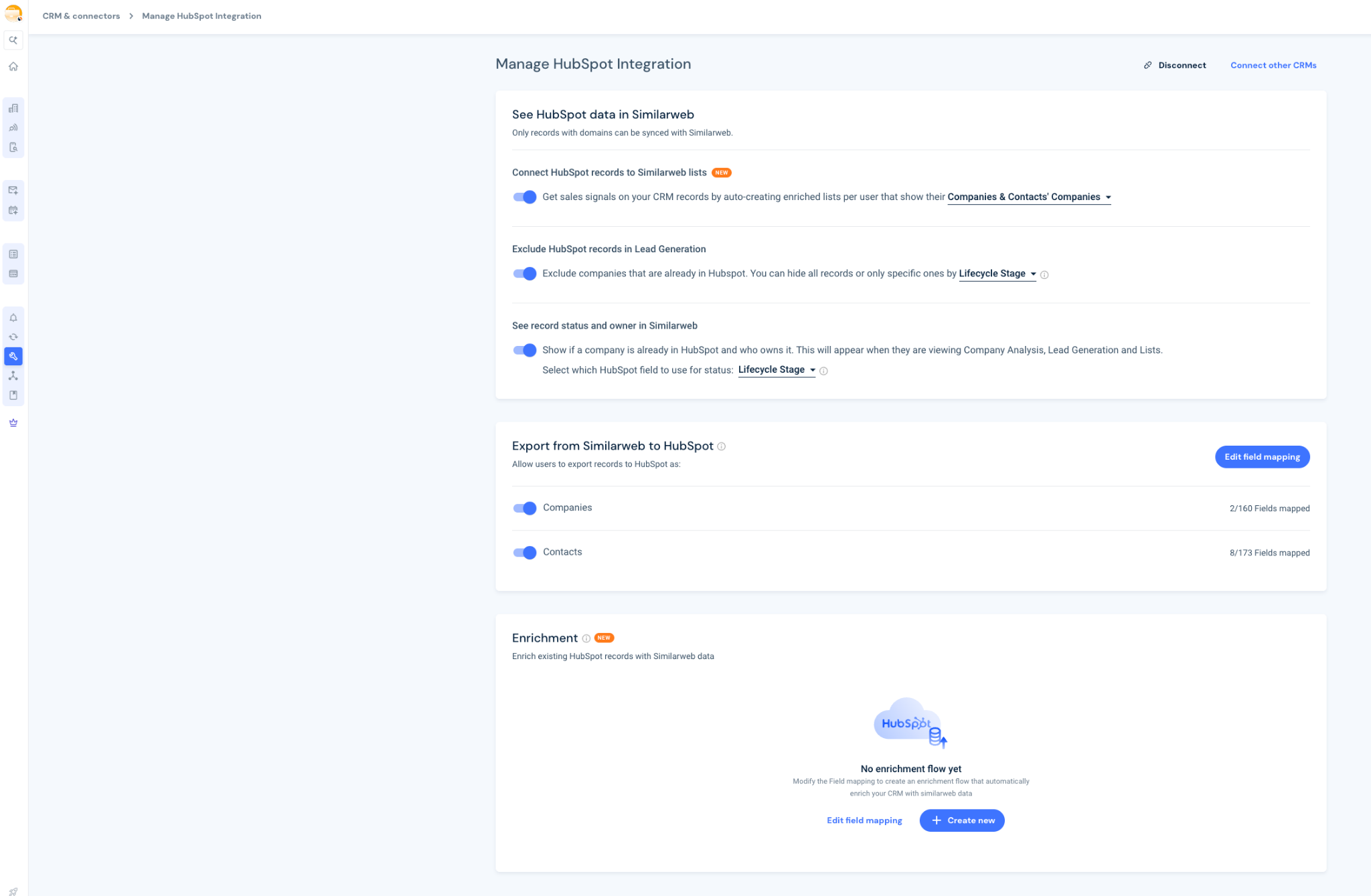Click the HubSpot cloud illustration

pos(910,723)
